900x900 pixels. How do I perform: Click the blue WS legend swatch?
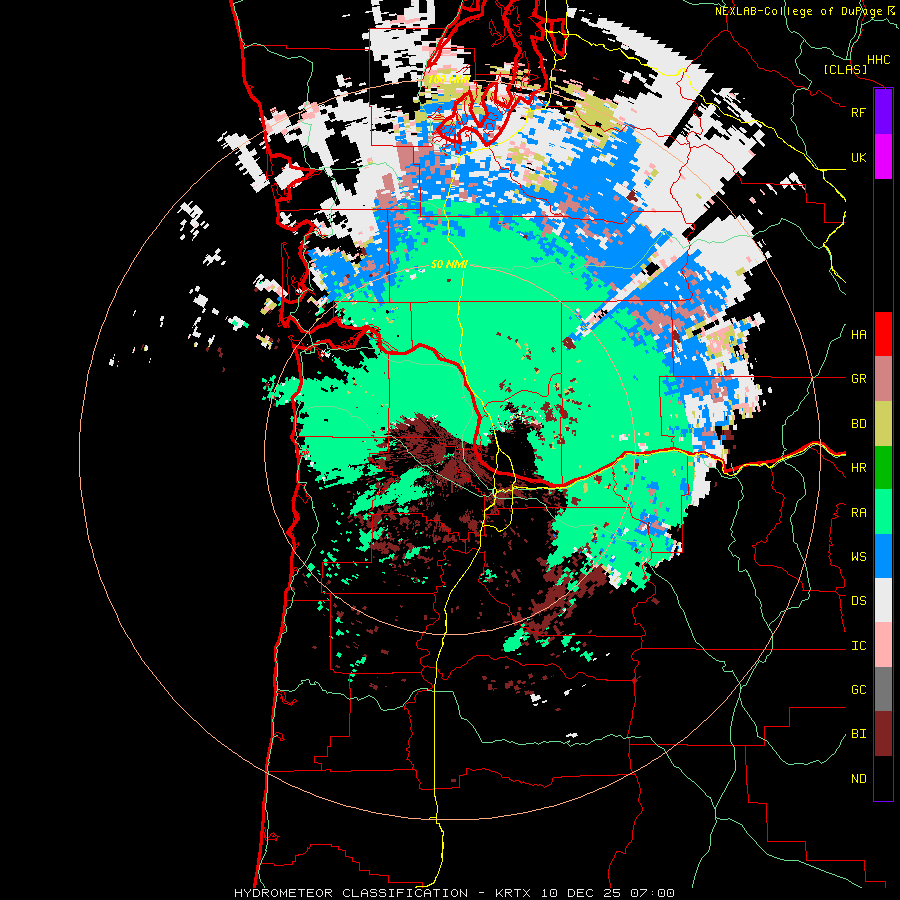[883, 556]
